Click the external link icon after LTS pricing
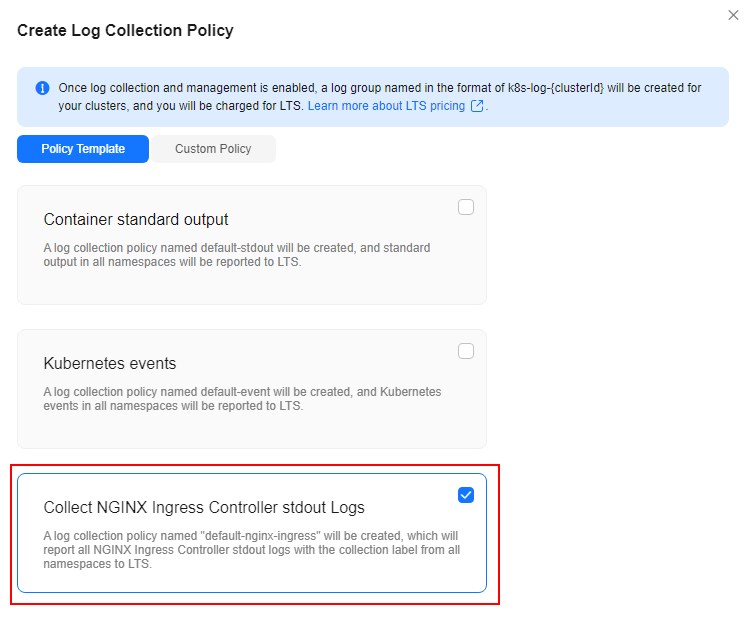This screenshot has width=746, height=637. 477,106
